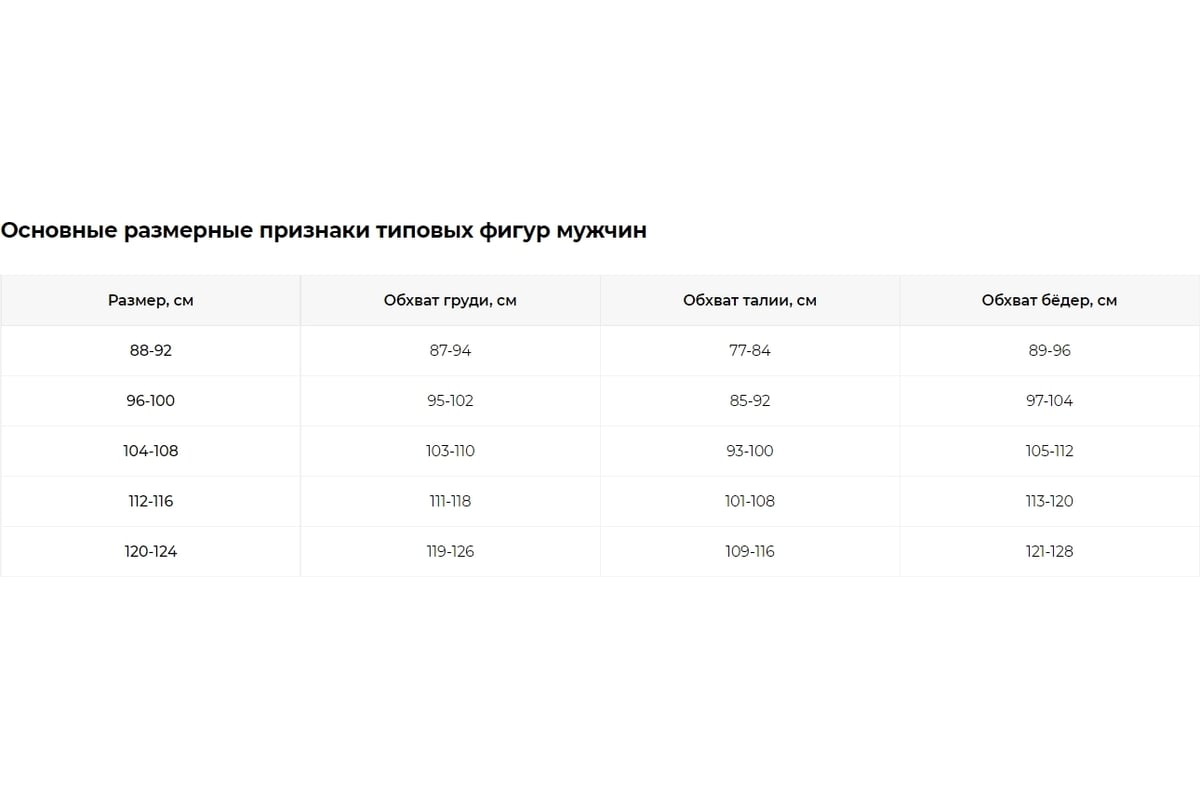Click hip girth value 121-128
The width and height of the screenshot is (1200, 800).
point(1049,551)
